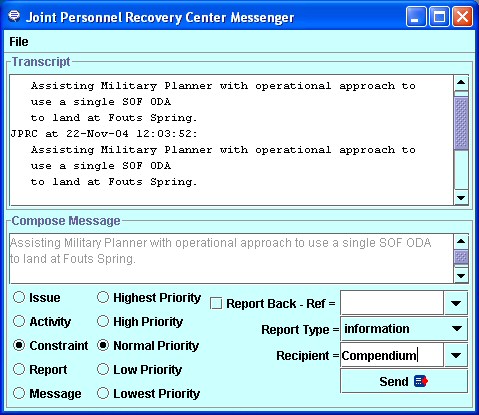The height and width of the screenshot is (415, 479).
Task: Click the transcript scrollbar up arrow
Action: [x=461, y=83]
